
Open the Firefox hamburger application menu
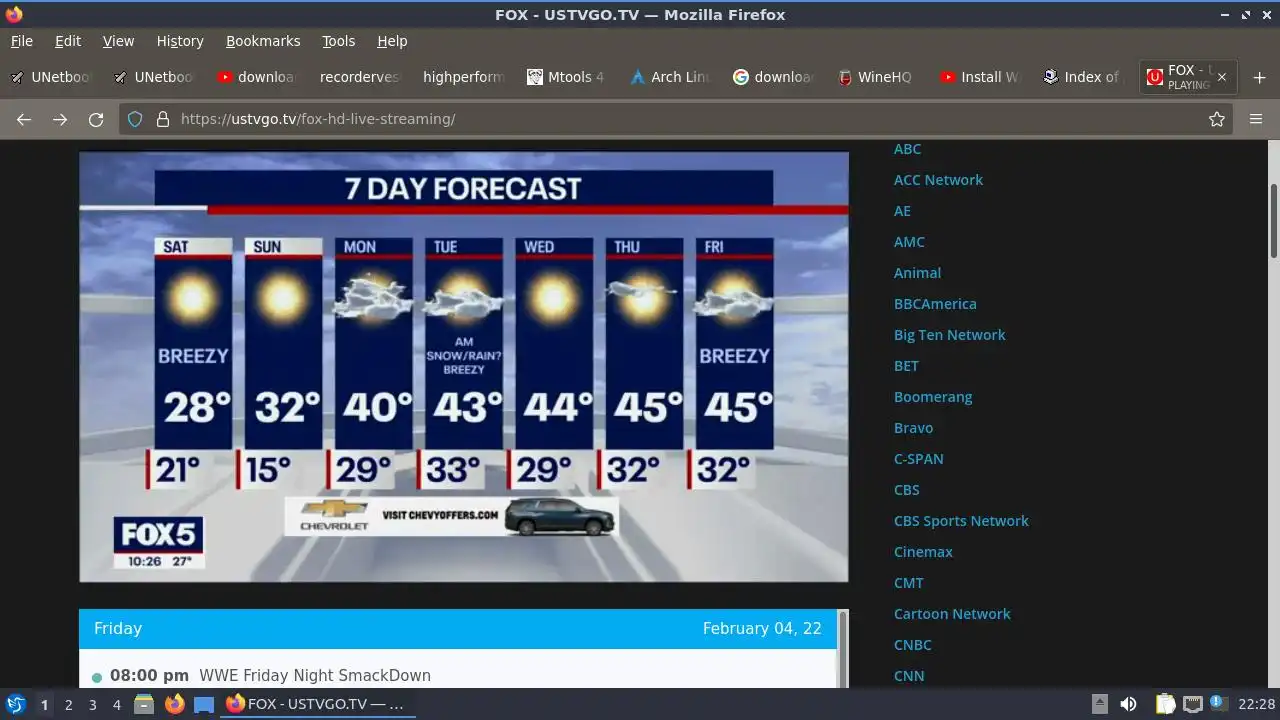[1256, 119]
